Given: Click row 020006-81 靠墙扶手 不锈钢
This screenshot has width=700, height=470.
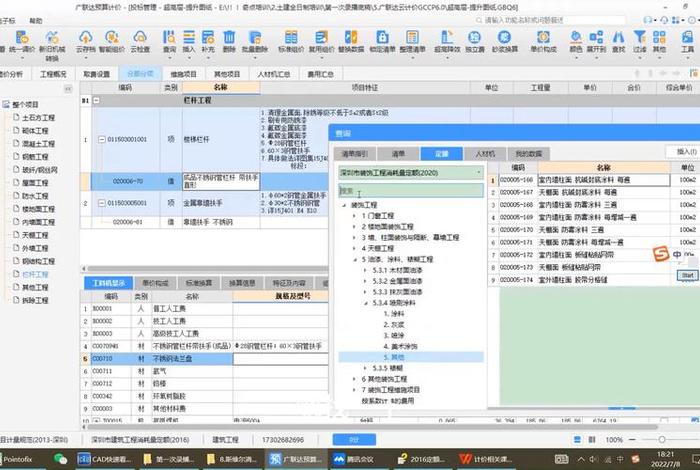Looking at the screenshot, I should tap(204, 222).
